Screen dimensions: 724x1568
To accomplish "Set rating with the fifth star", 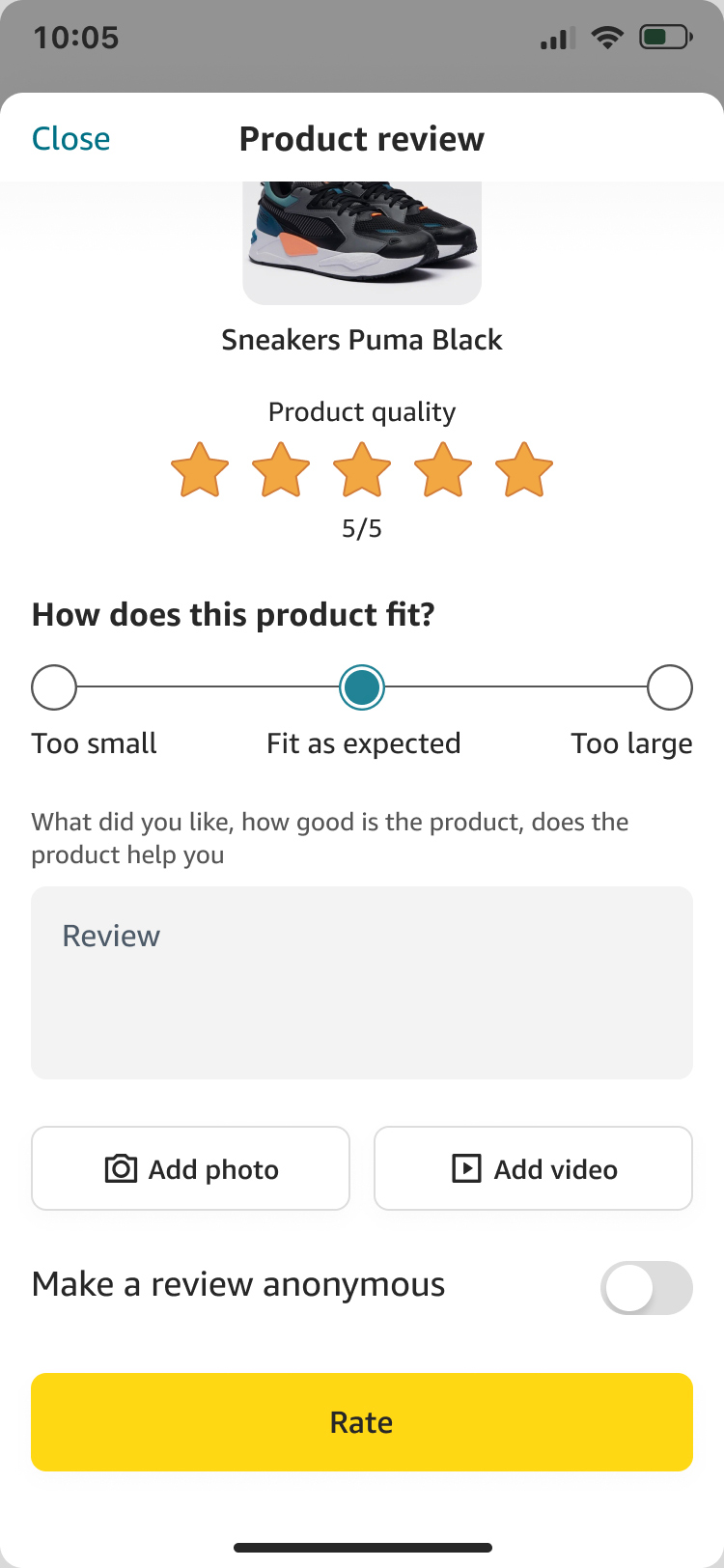I will (524, 470).
